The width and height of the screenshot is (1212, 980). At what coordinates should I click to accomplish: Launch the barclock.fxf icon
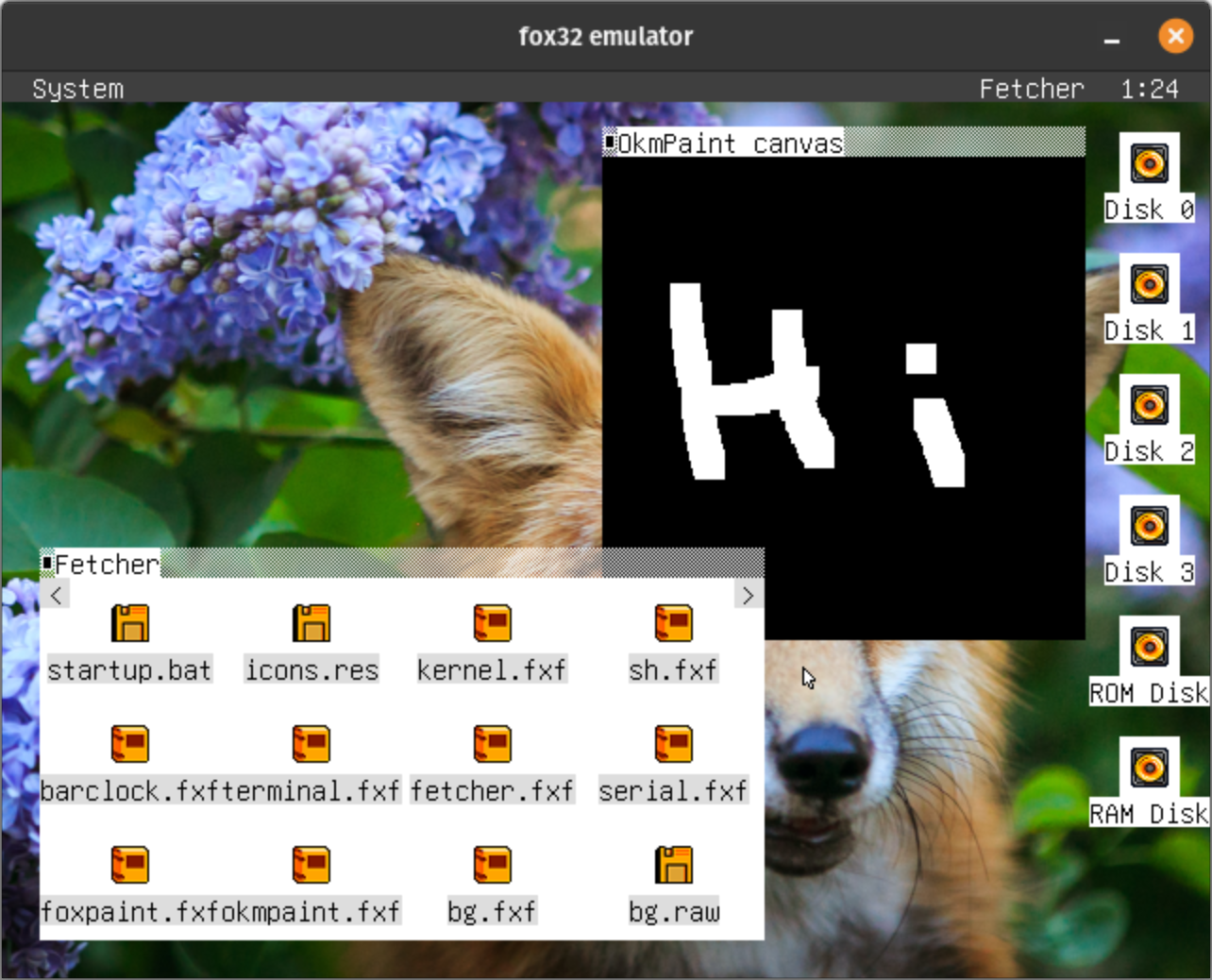(x=130, y=744)
